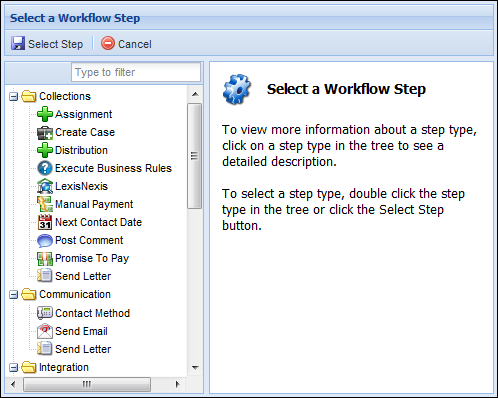Select the Distribution step
The width and height of the screenshot is (498, 398).
point(81,150)
